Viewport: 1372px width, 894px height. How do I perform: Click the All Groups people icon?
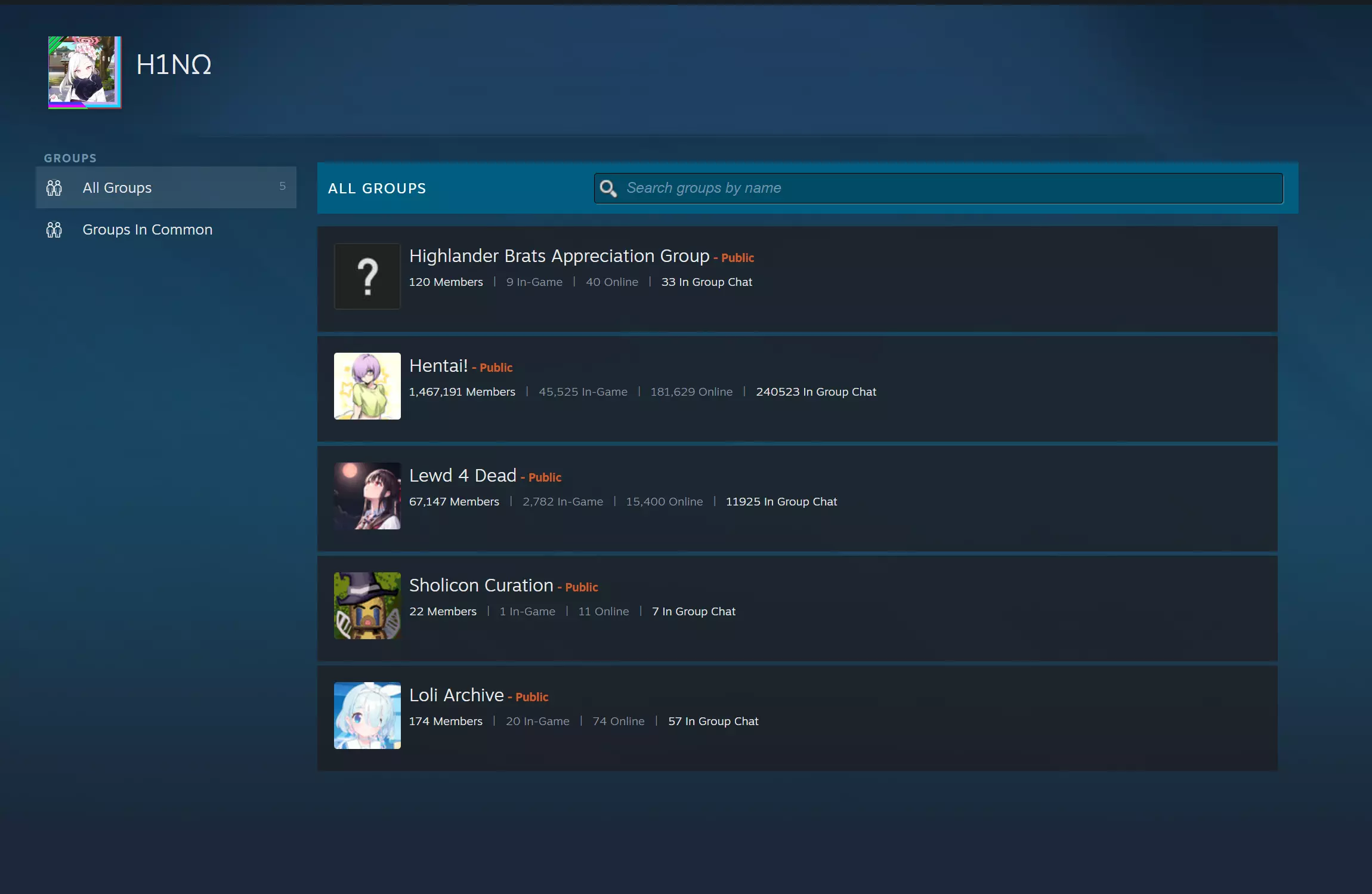click(x=54, y=188)
